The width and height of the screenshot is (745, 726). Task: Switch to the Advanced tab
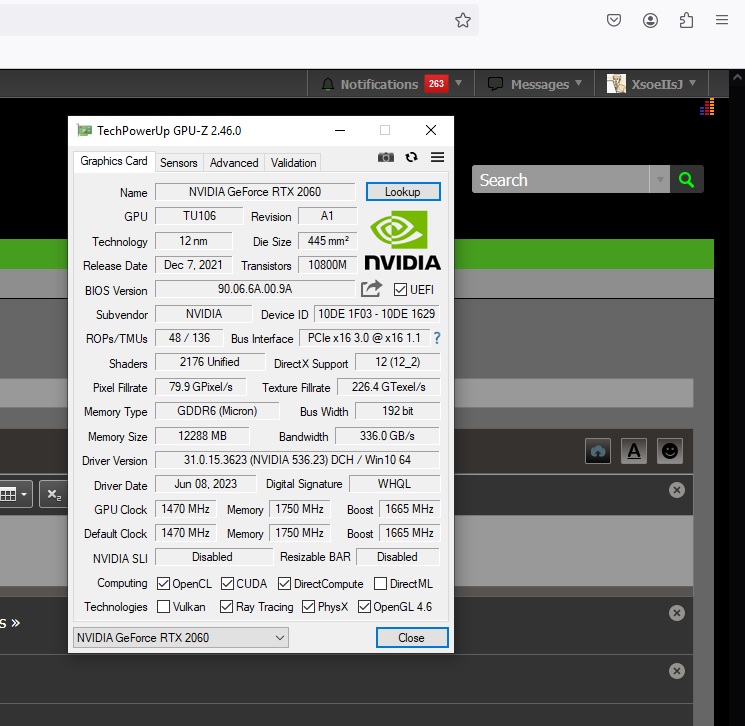[234, 163]
